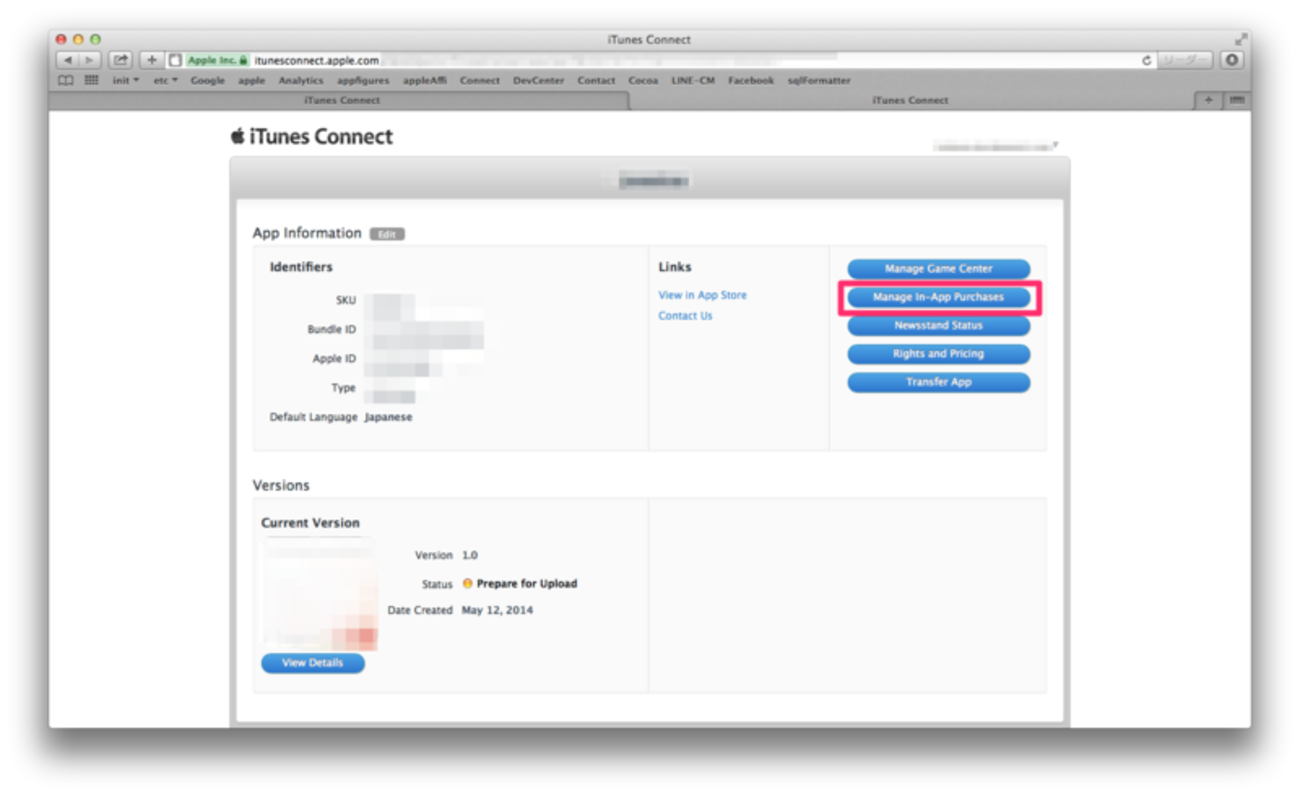Image resolution: width=1300 pixels, height=796 pixels.
Task: Show all tabs button at tab bar end
Action: point(1237,100)
